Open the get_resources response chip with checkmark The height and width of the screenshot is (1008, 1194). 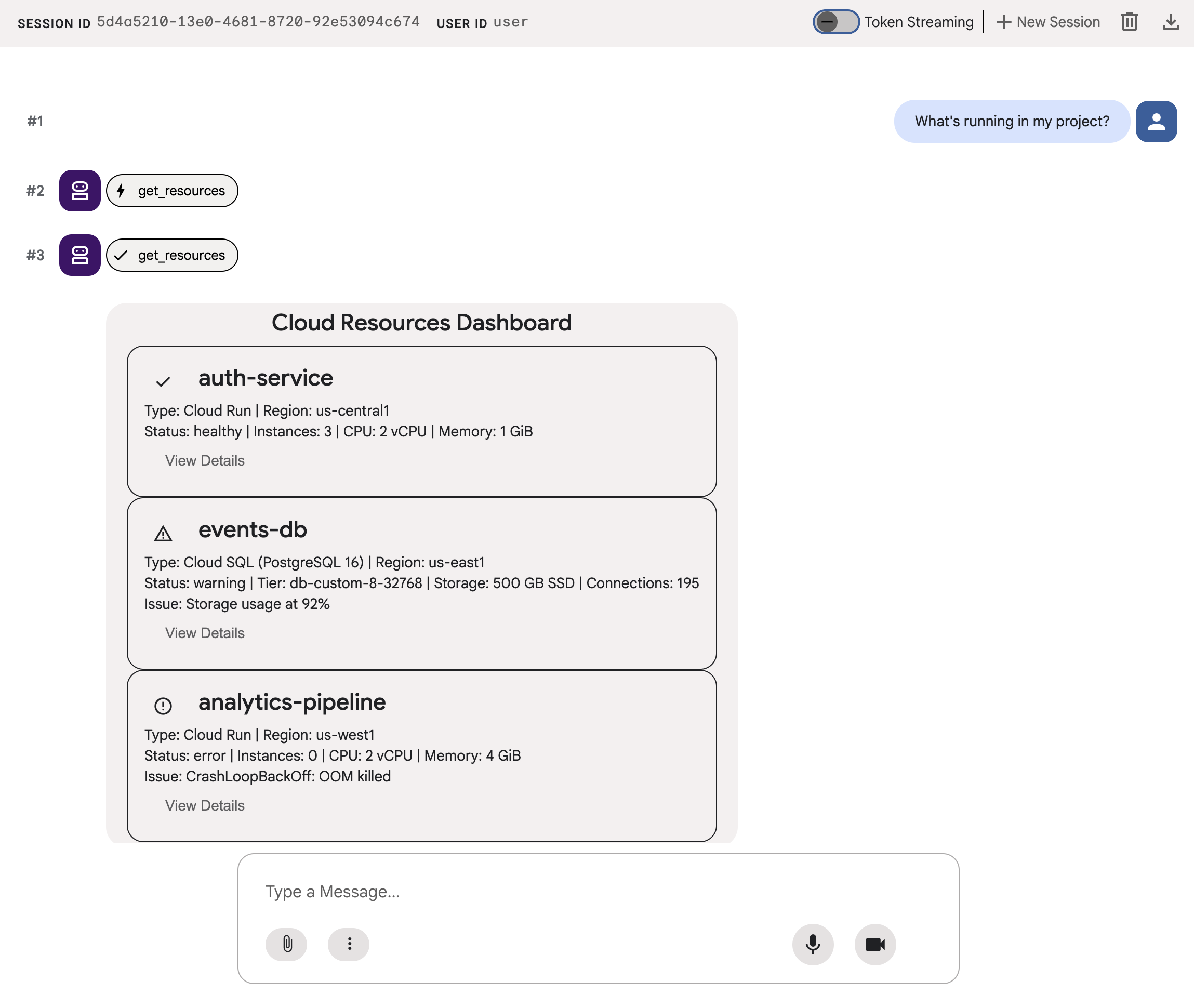point(172,255)
